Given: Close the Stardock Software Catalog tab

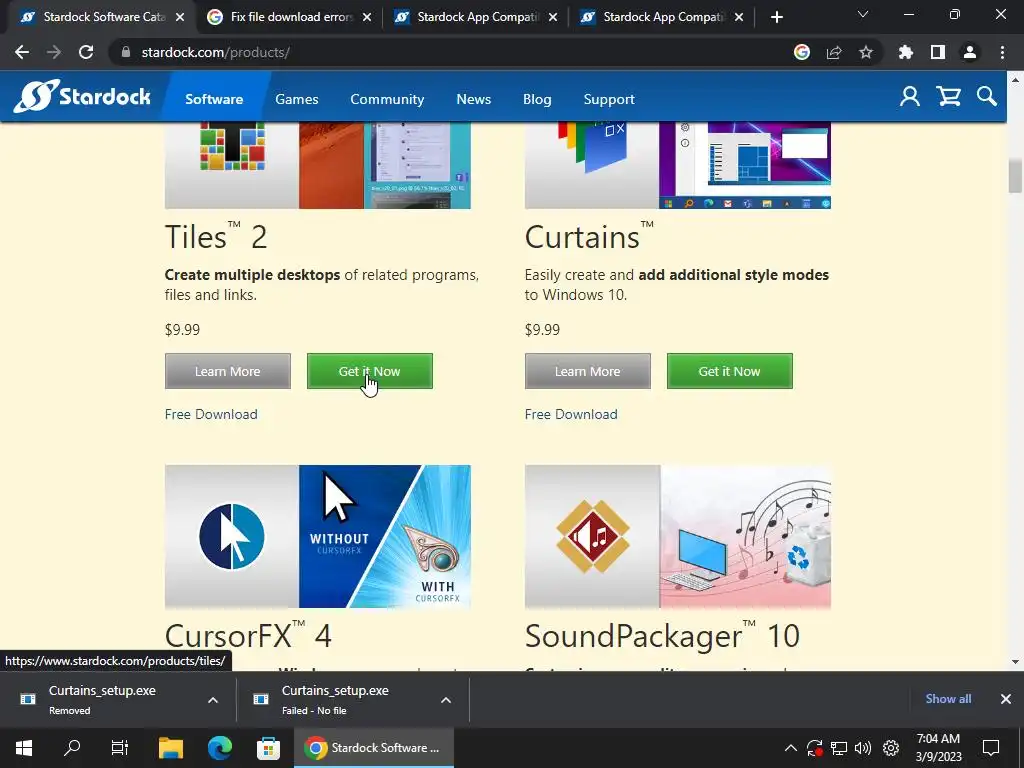Looking at the screenshot, I should click(180, 18).
